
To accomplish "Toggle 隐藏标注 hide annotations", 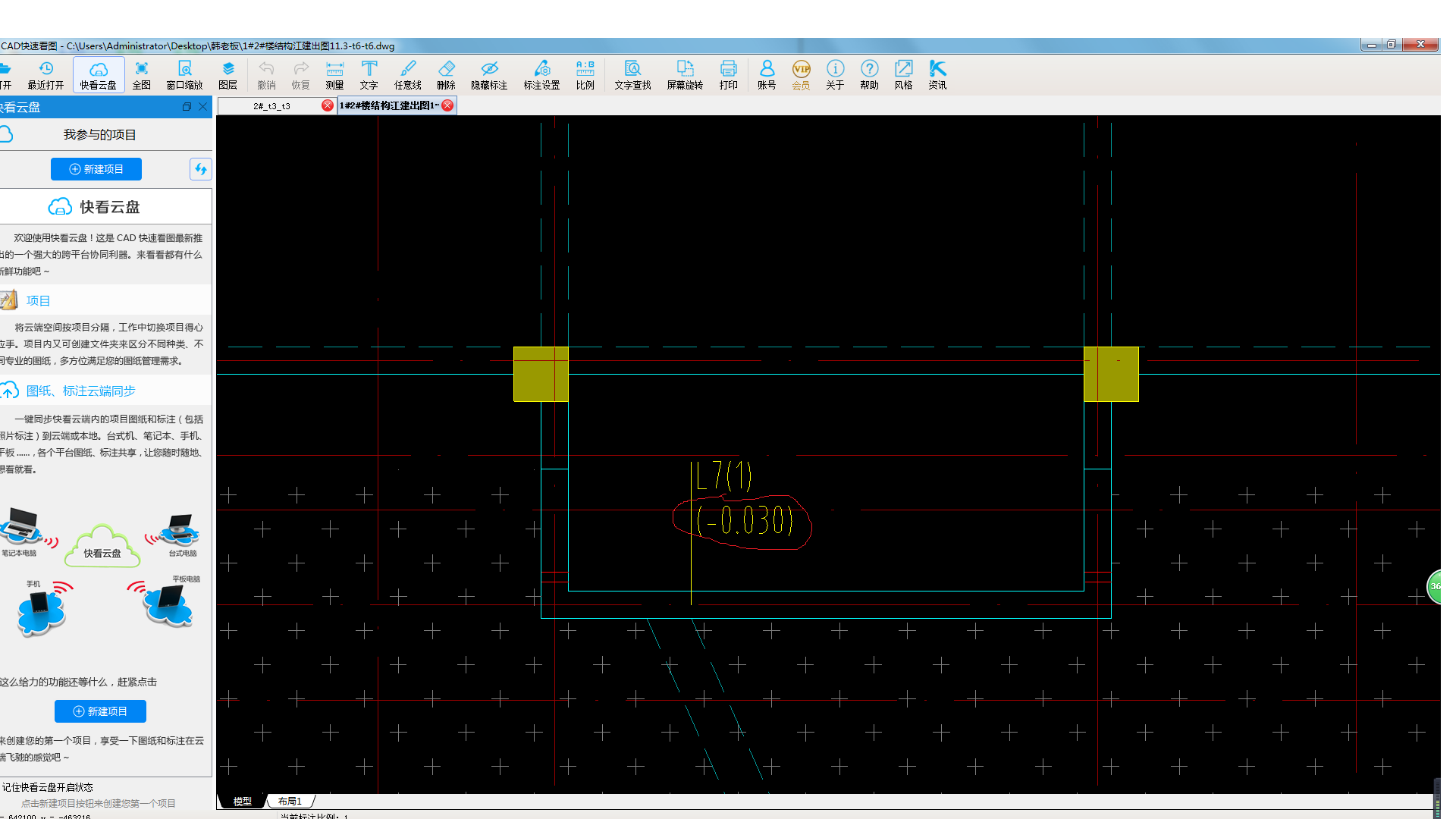I will coord(489,75).
